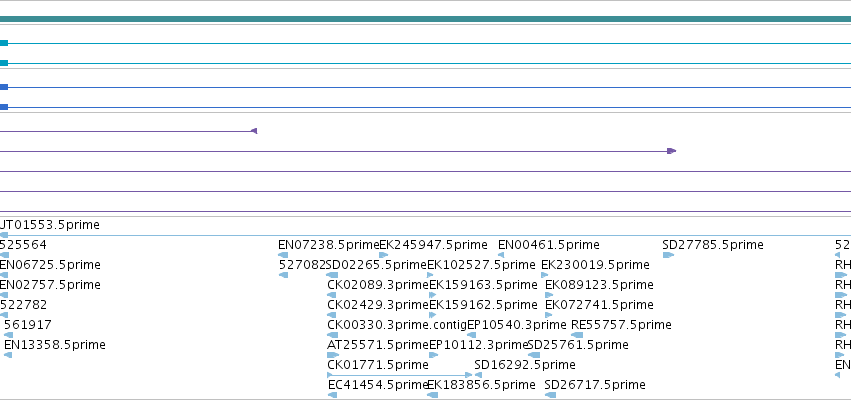Open the EK102527.5prime label

[481, 265]
